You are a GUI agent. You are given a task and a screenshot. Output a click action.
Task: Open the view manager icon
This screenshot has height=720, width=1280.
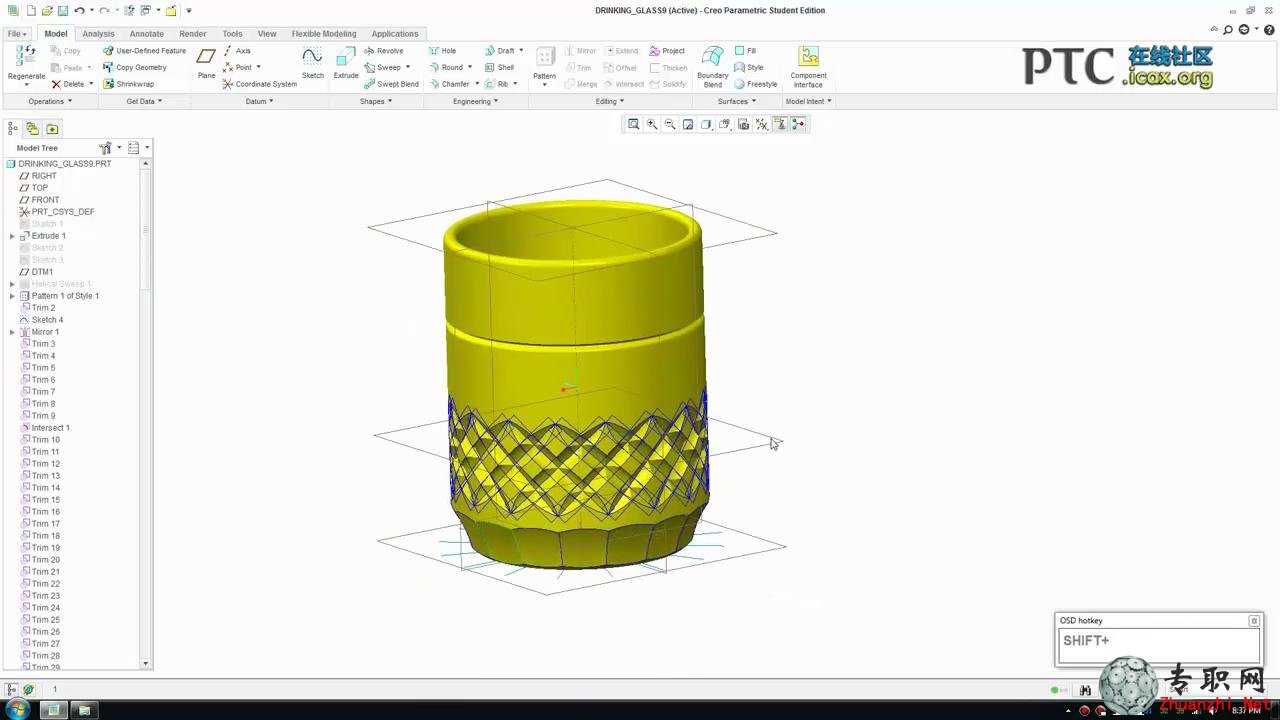[x=743, y=124]
